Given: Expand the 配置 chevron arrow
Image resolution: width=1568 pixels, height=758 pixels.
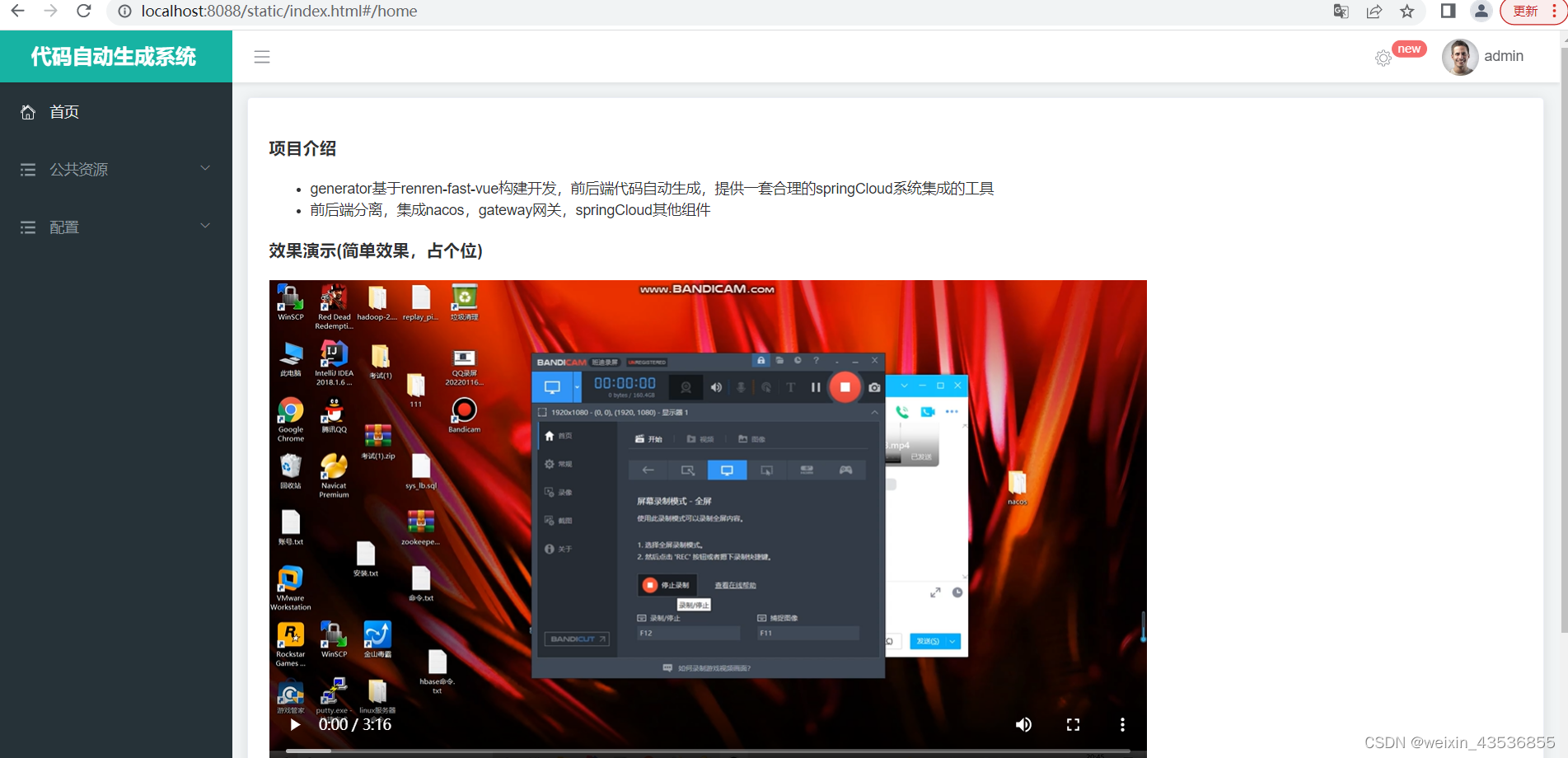Looking at the screenshot, I should click(x=205, y=226).
